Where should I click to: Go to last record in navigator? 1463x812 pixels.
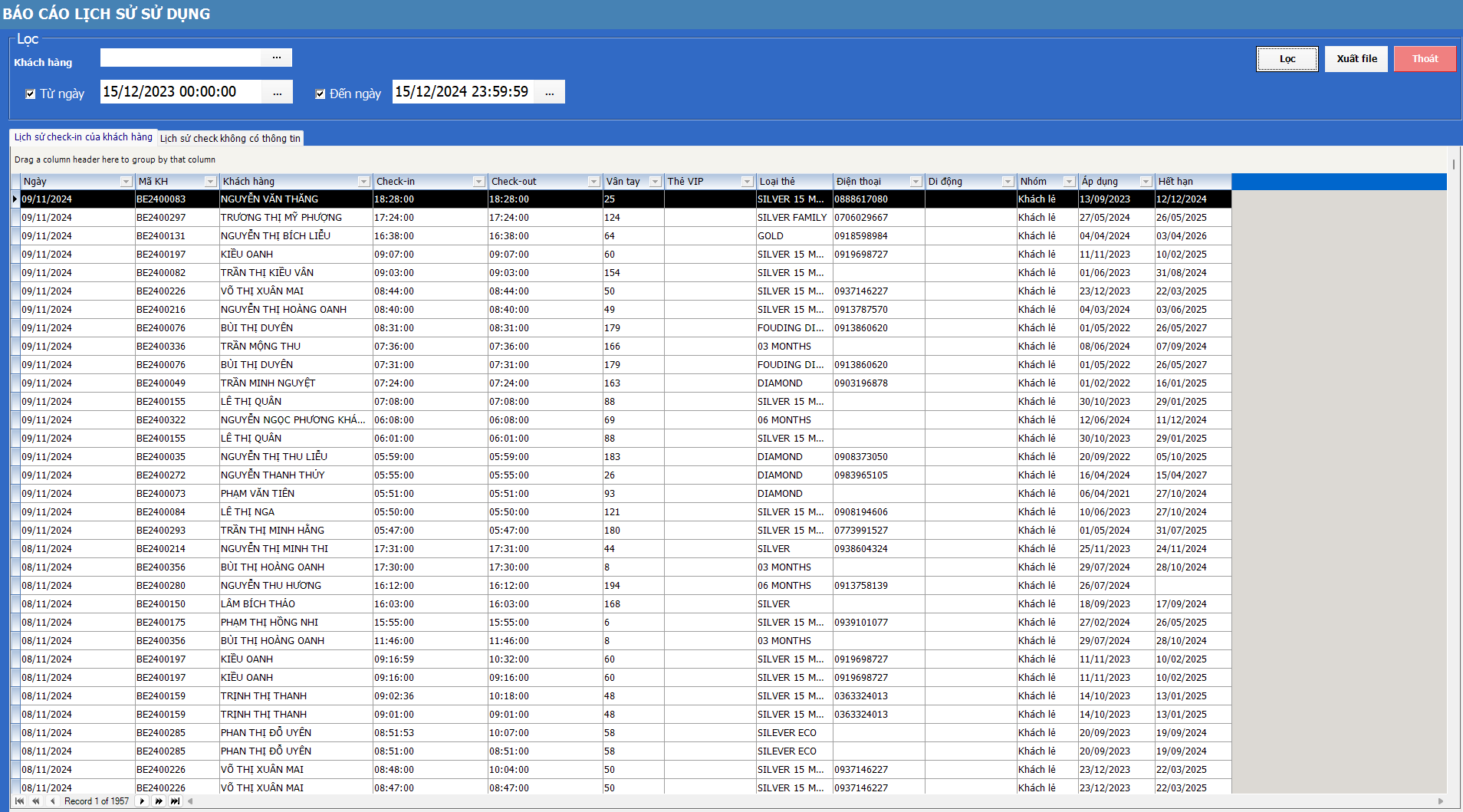pos(175,801)
